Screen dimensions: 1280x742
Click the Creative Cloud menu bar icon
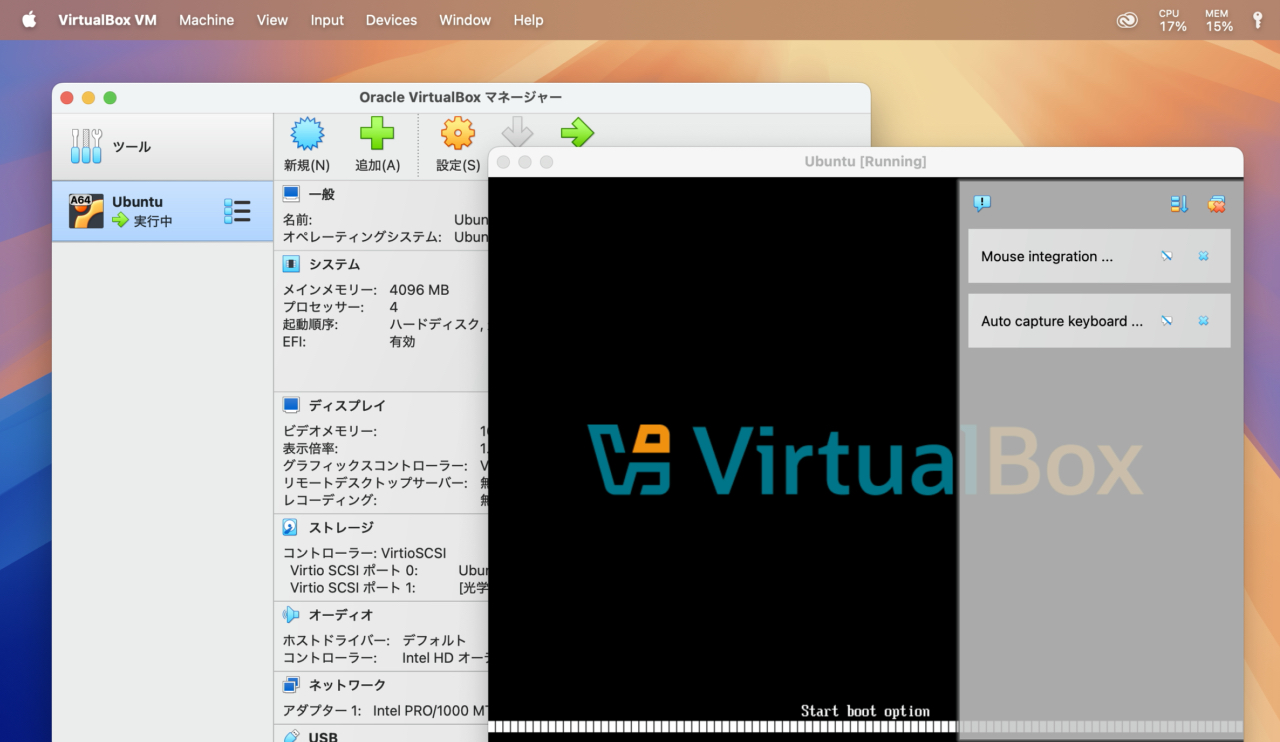tap(1127, 20)
